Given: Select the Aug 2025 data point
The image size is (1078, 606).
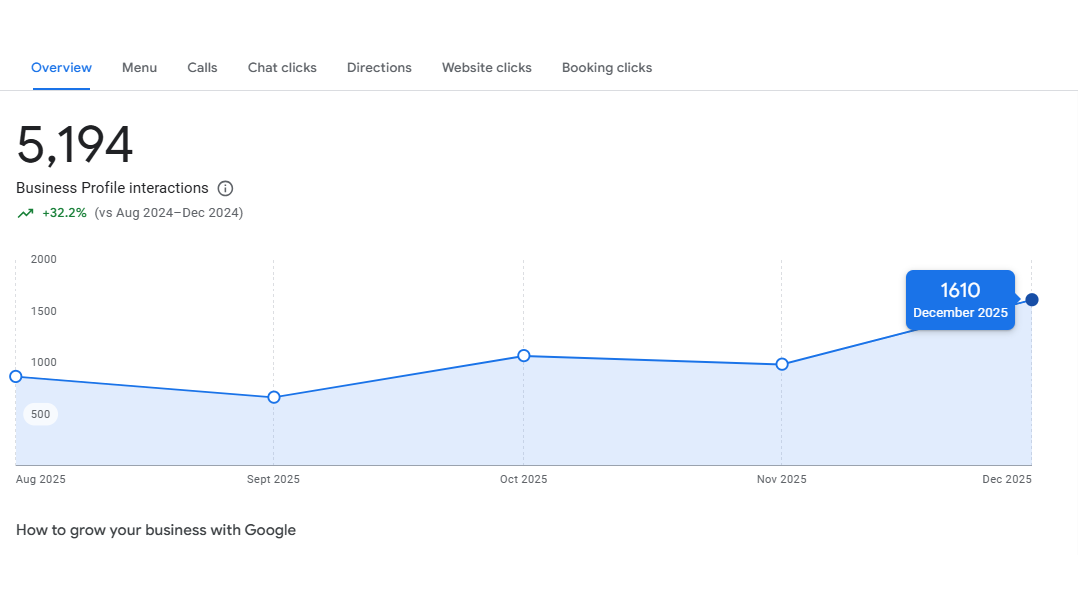Looking at the screenshot, I should (x=16, y=376).
